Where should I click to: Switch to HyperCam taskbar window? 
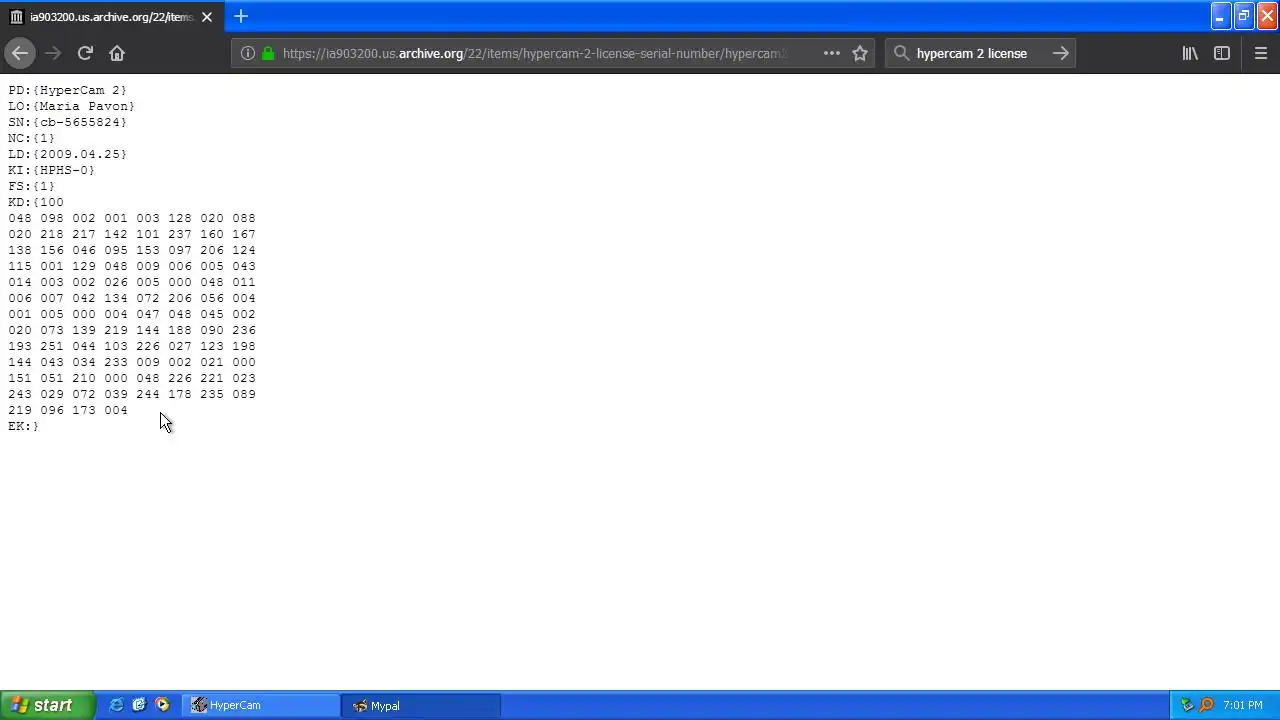tap(261, 705)
